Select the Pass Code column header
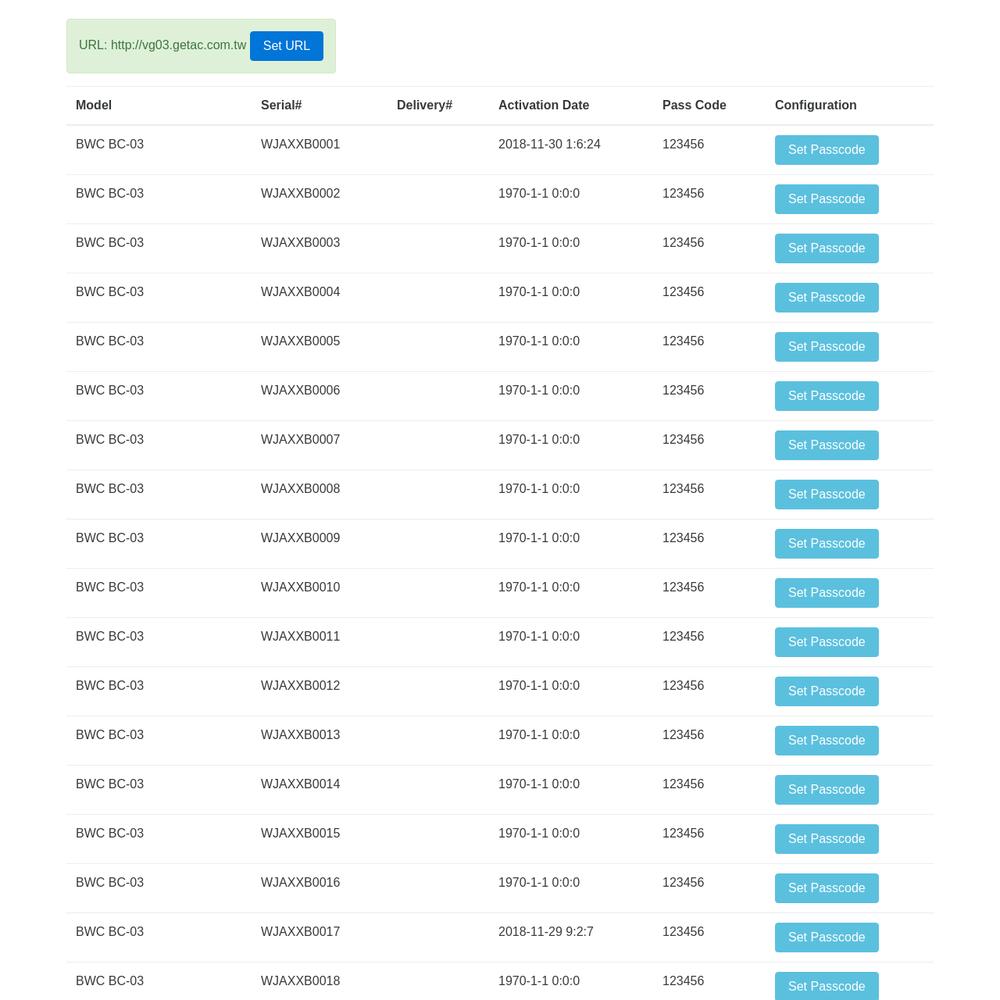Viewport: 1000px width, 1000px height. (x=694, y=105)
